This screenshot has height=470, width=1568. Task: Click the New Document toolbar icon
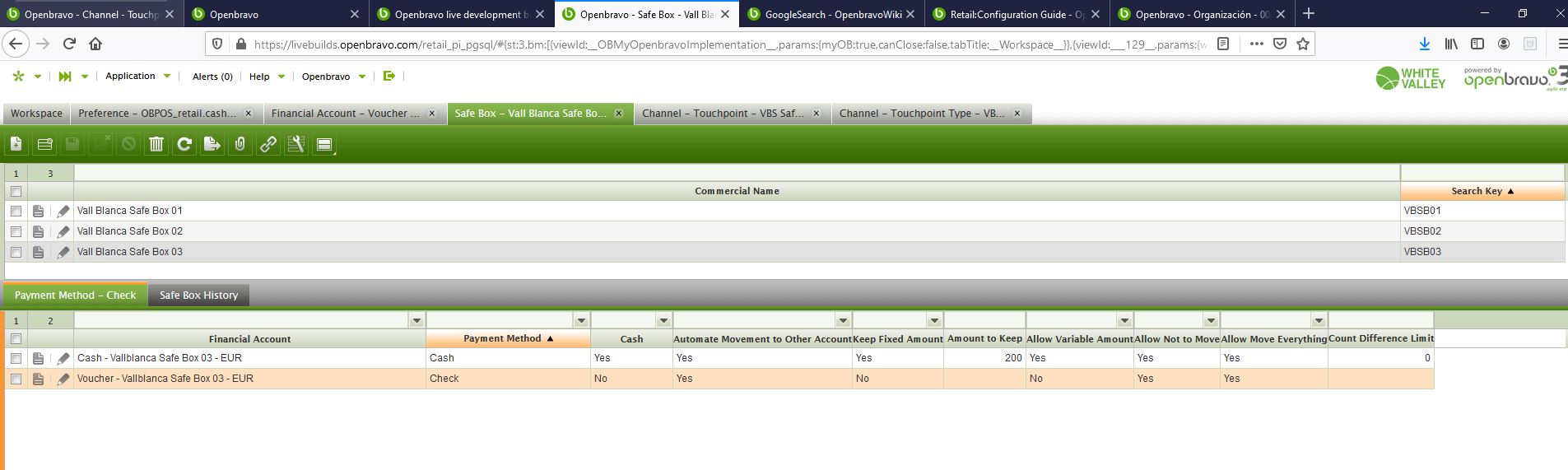16,144
